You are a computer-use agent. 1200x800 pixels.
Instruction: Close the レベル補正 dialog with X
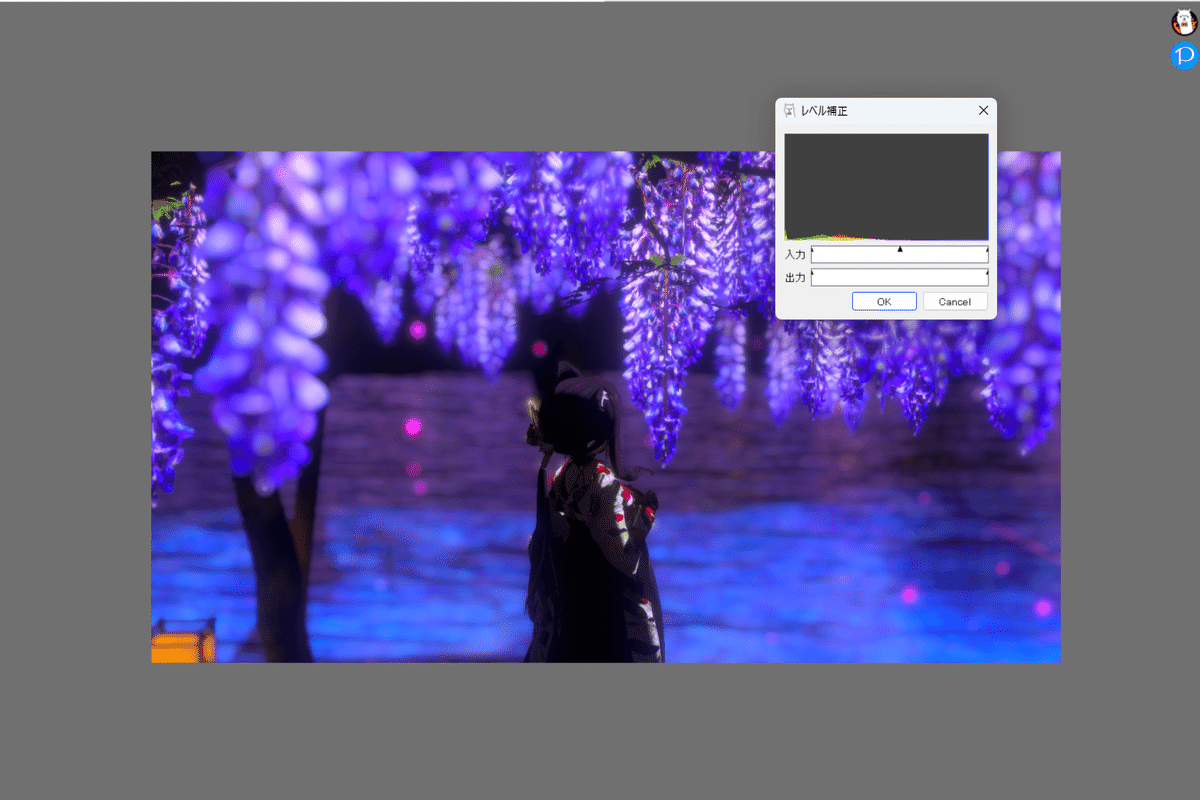click(983, 110)
